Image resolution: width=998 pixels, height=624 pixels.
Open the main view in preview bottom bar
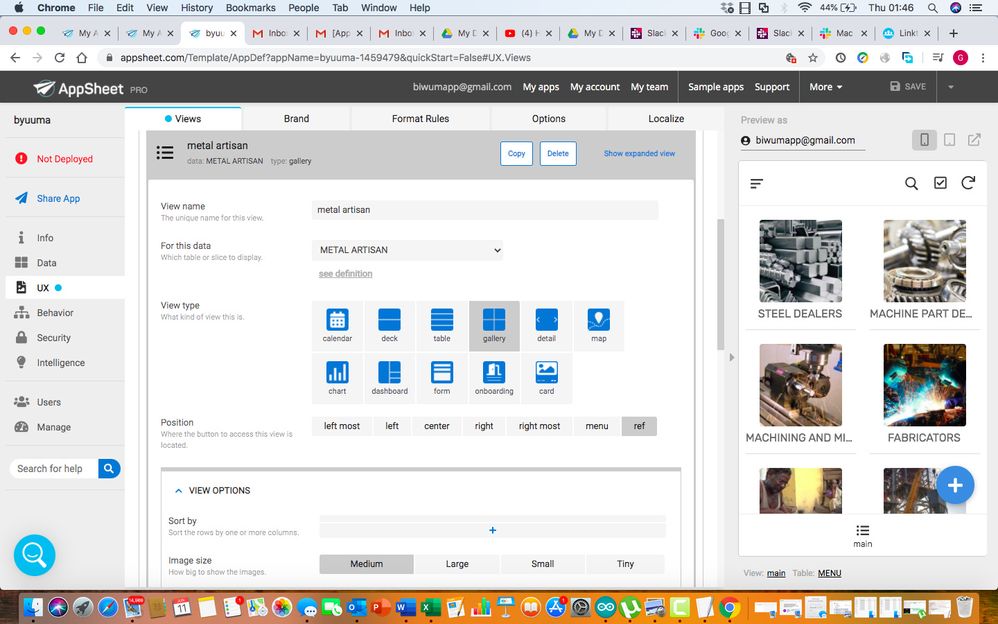[862, 535]
